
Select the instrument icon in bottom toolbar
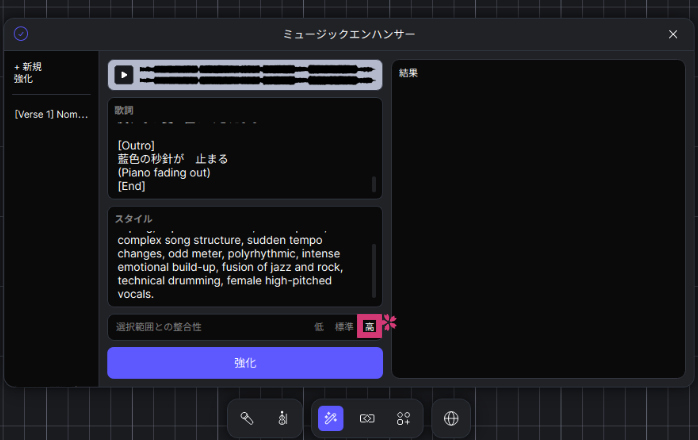(x=280, y=418)
